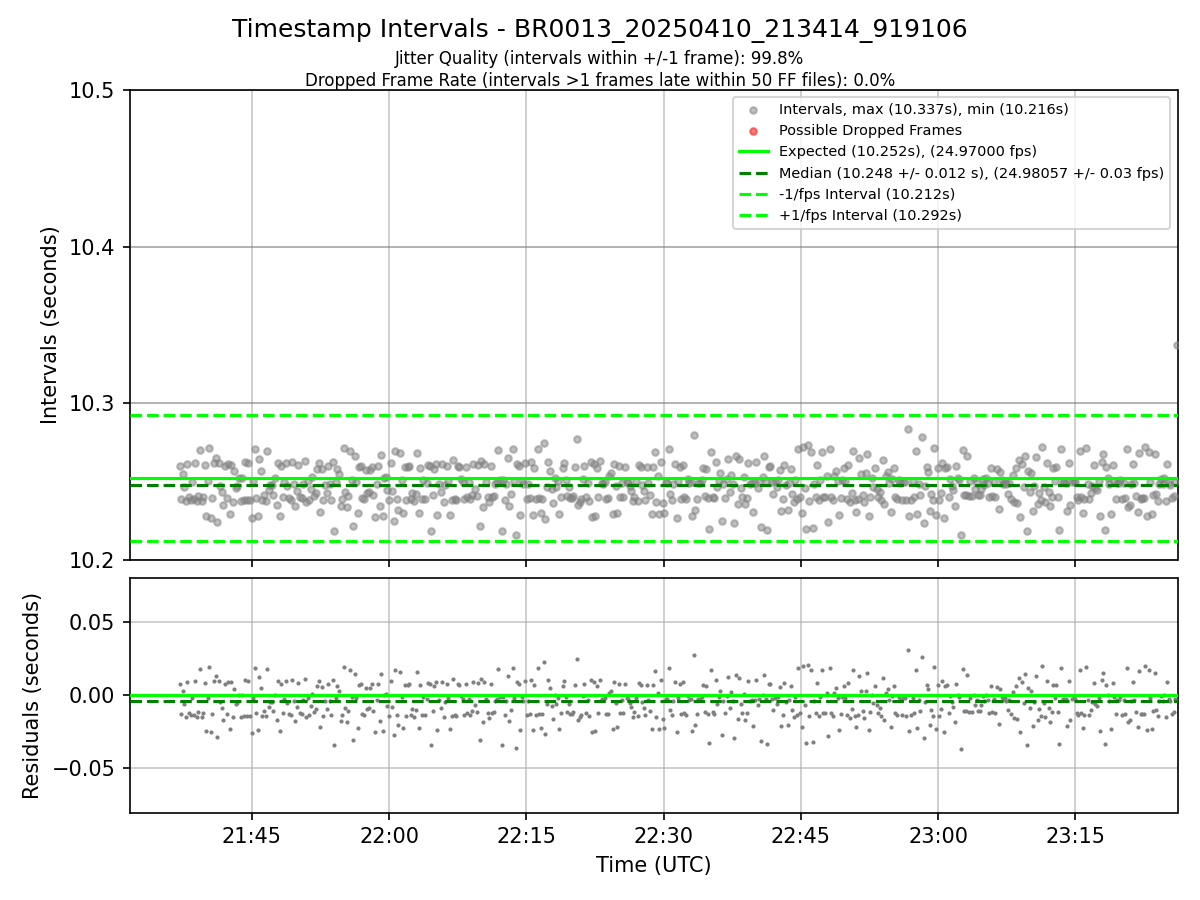Viewport: 1200px width, 900px height.
Task: Click legend entry Intervals, max (10.337s)
Action: click(924, 109)
